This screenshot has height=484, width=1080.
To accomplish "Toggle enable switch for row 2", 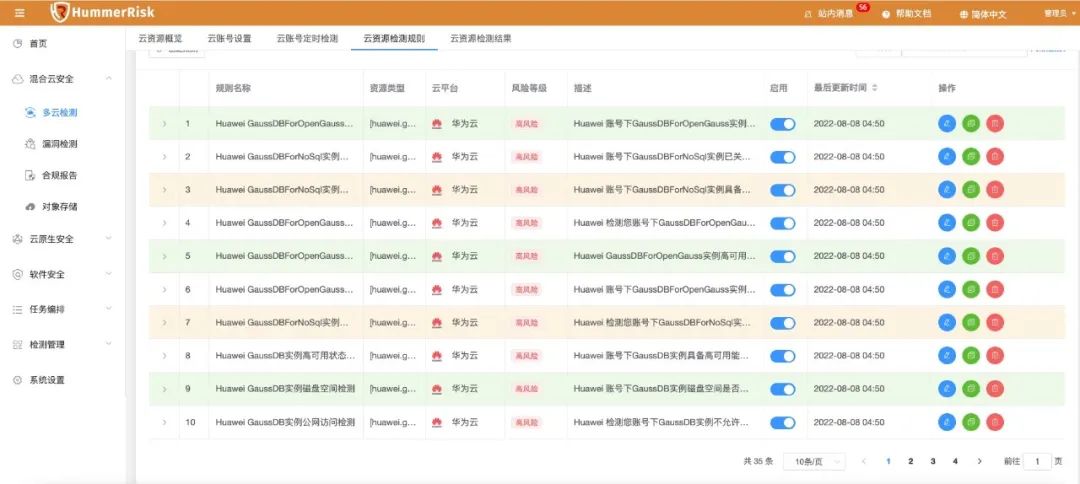I will [x=782, y=157].
